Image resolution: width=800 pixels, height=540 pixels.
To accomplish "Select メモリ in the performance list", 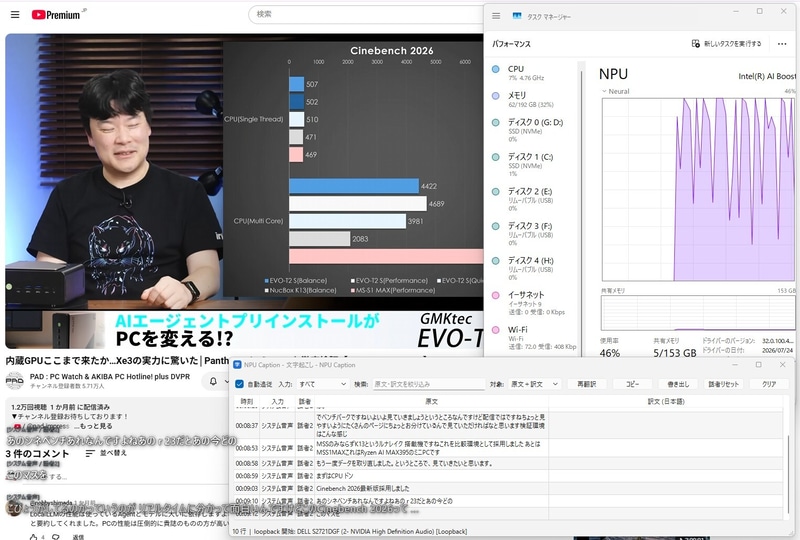I will (x=533, y=99).
